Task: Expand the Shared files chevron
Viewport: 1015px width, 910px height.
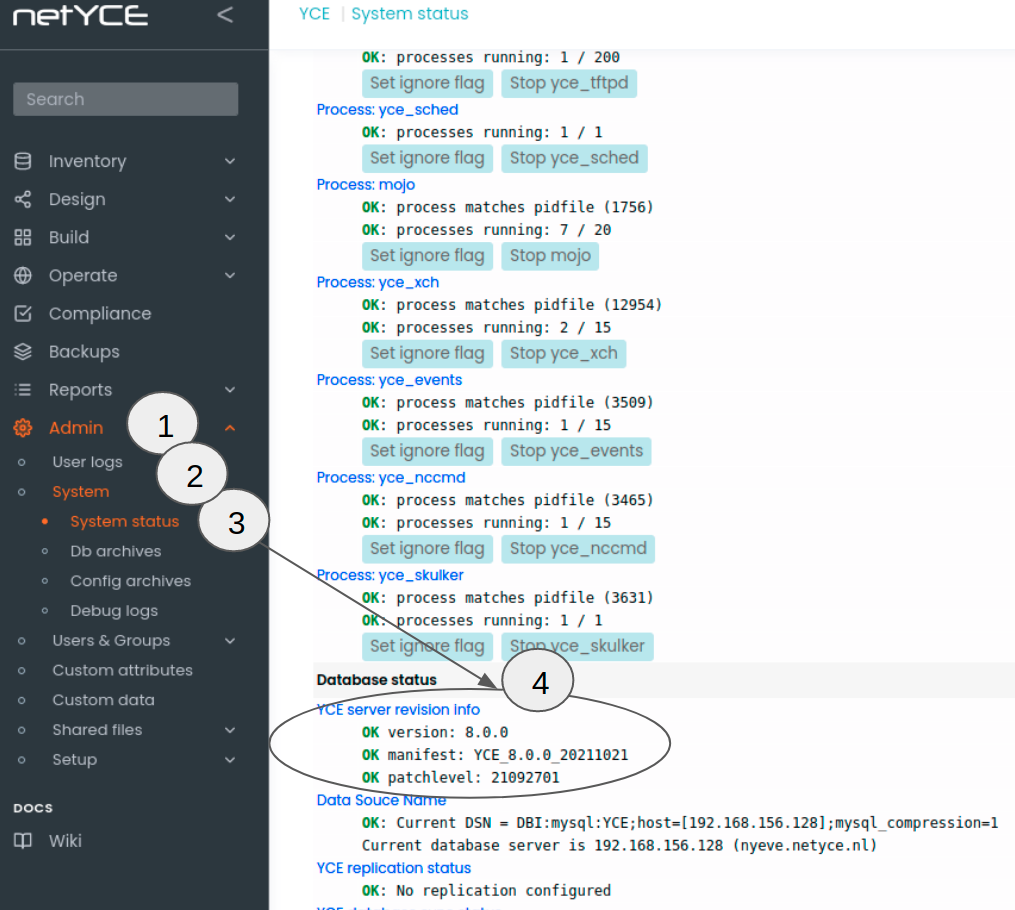Action: pos(230,730)
